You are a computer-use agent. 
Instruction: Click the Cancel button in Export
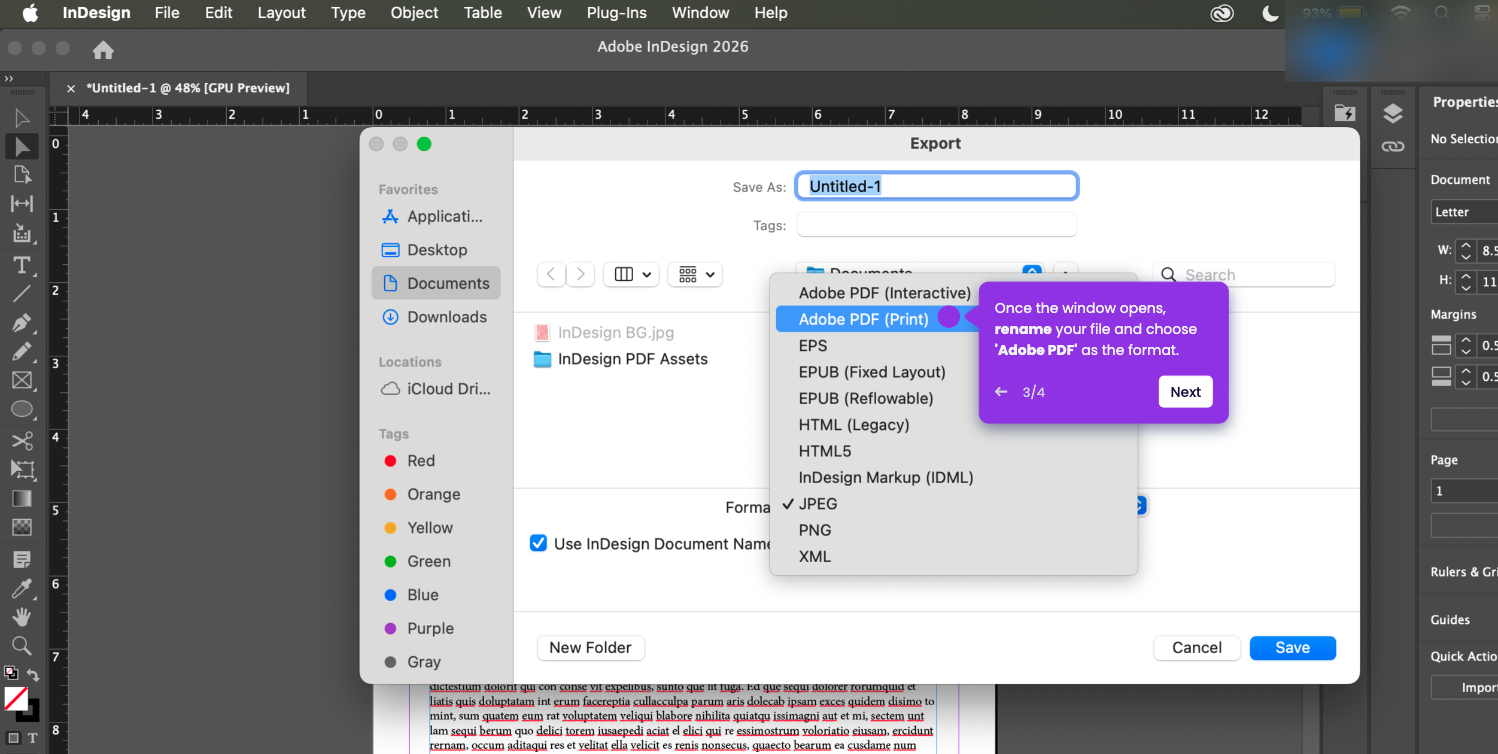pyautogui.click(x=1197, y=647)
